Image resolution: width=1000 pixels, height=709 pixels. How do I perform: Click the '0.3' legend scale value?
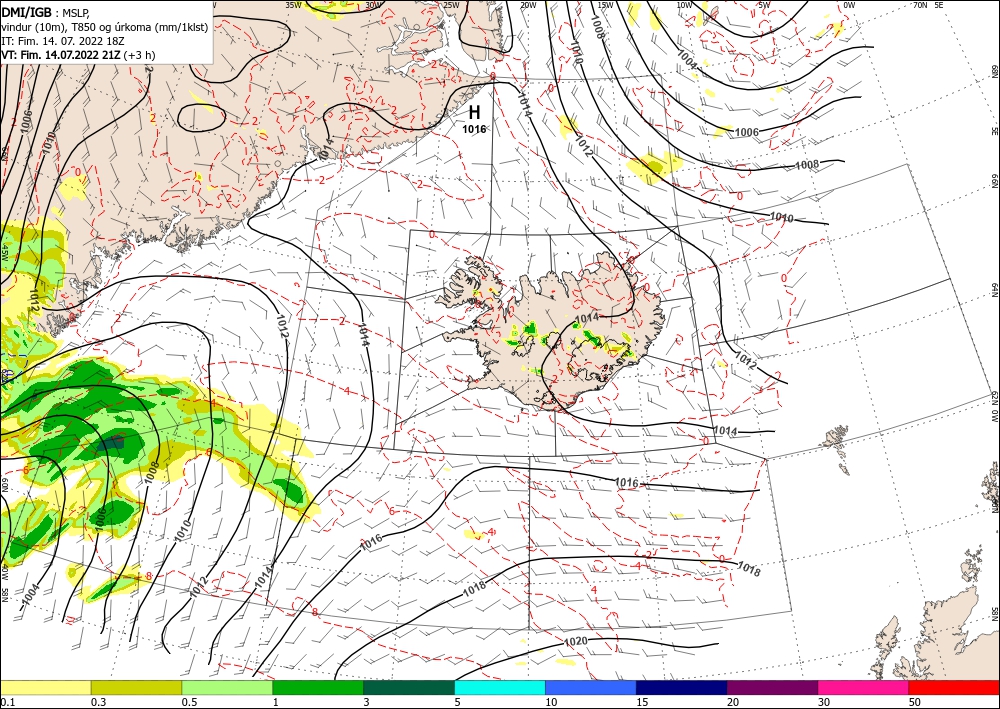[98, 702]
